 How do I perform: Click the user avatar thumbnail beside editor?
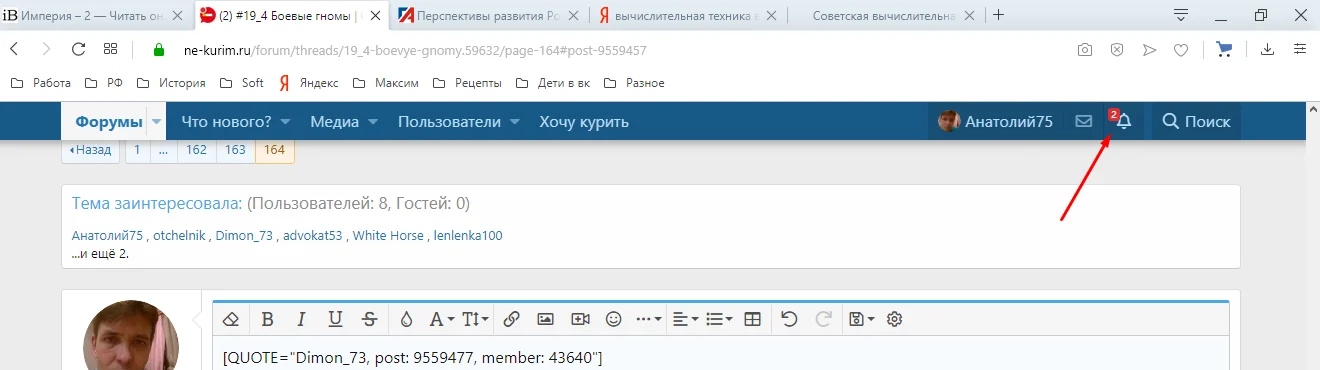pos(131,335)
